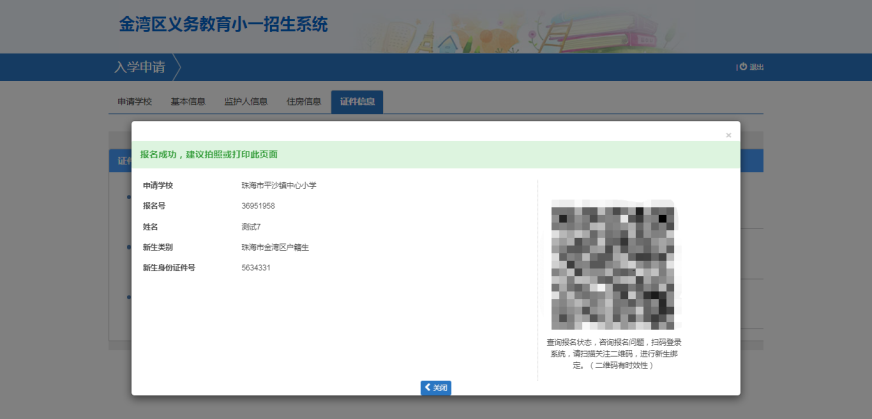Click the QR code image

click(x=612, y=265)
